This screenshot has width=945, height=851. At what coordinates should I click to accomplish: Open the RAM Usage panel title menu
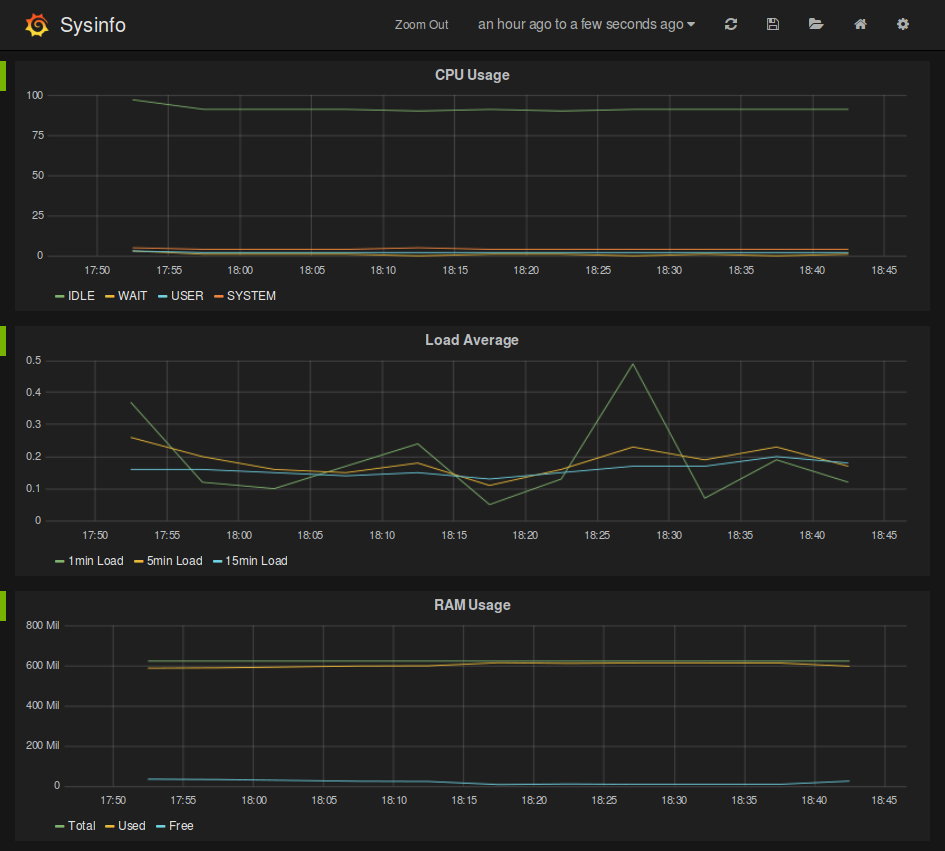(x=472, y=605)
